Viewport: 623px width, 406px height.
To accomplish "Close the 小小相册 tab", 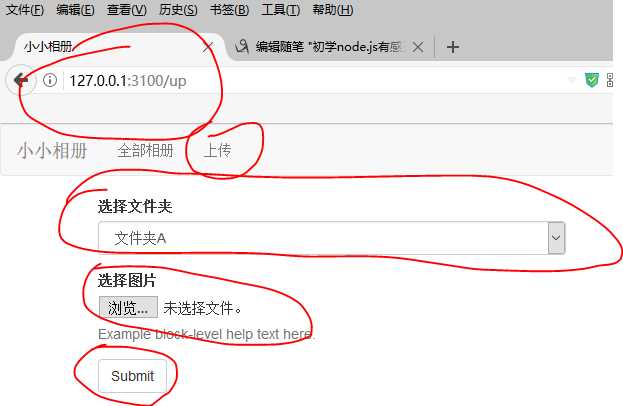I will tap(208, 47).
